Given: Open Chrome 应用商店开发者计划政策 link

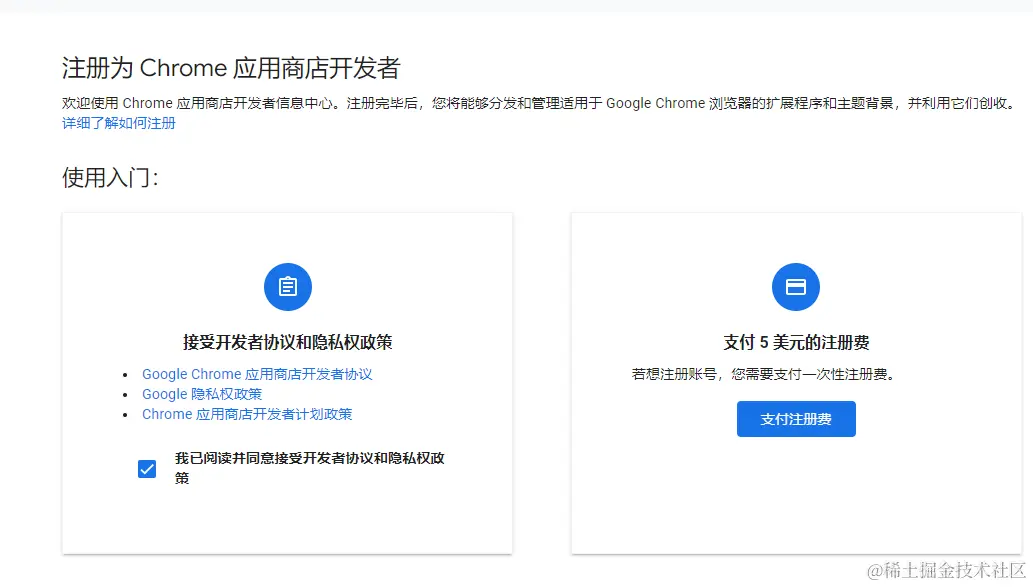Looking at the screenshot, I should 247,414.
